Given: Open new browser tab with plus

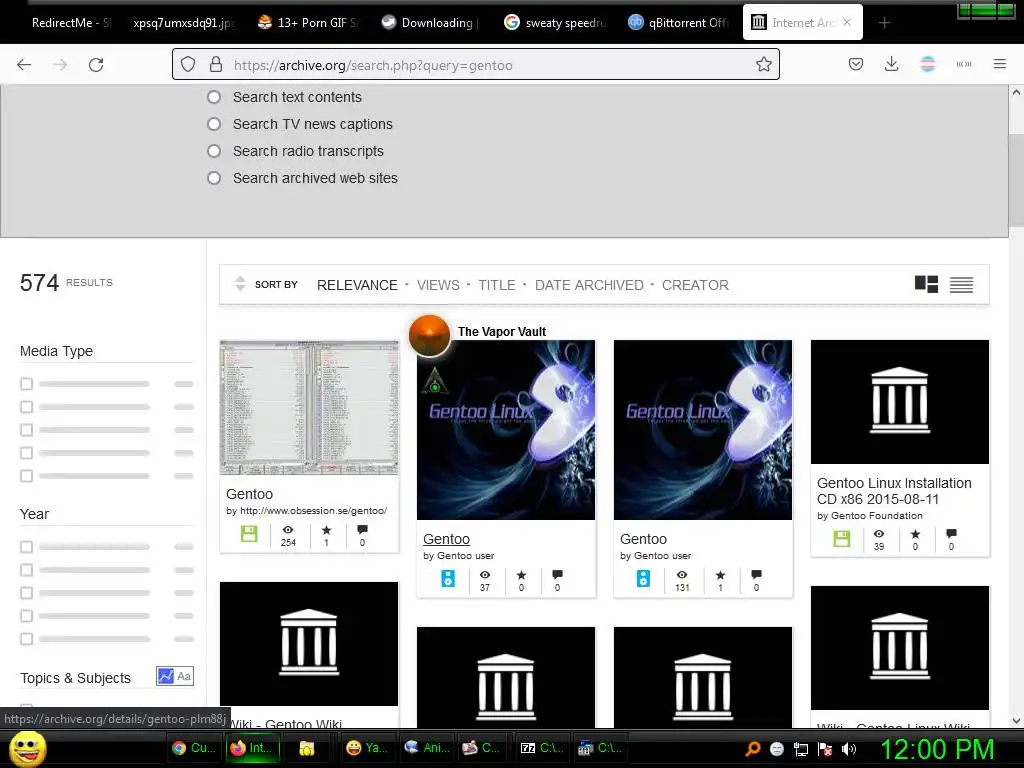Looking at the screenshot, I should tap(884, 23).
